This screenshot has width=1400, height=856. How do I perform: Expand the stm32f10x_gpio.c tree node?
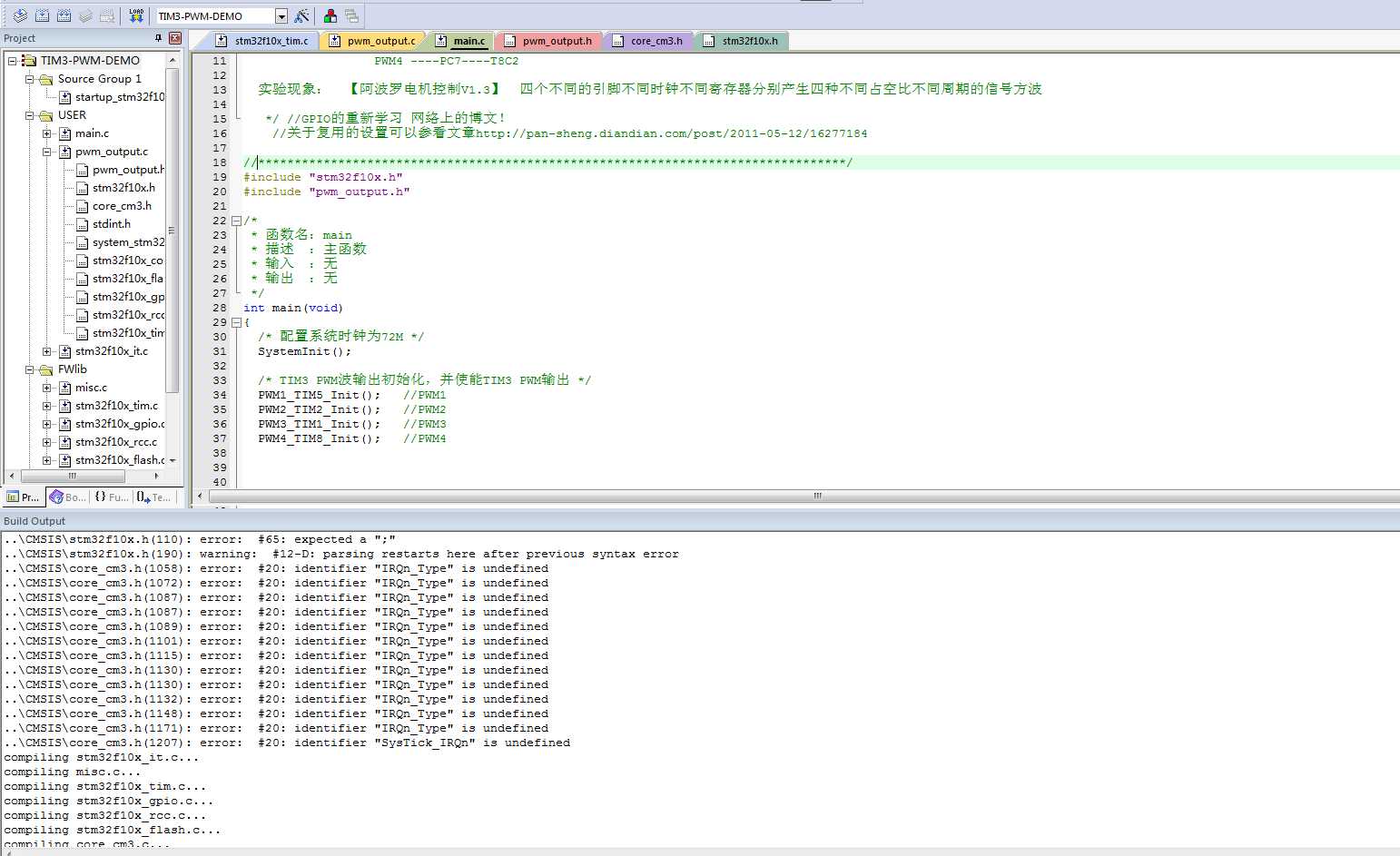point(47,424)
